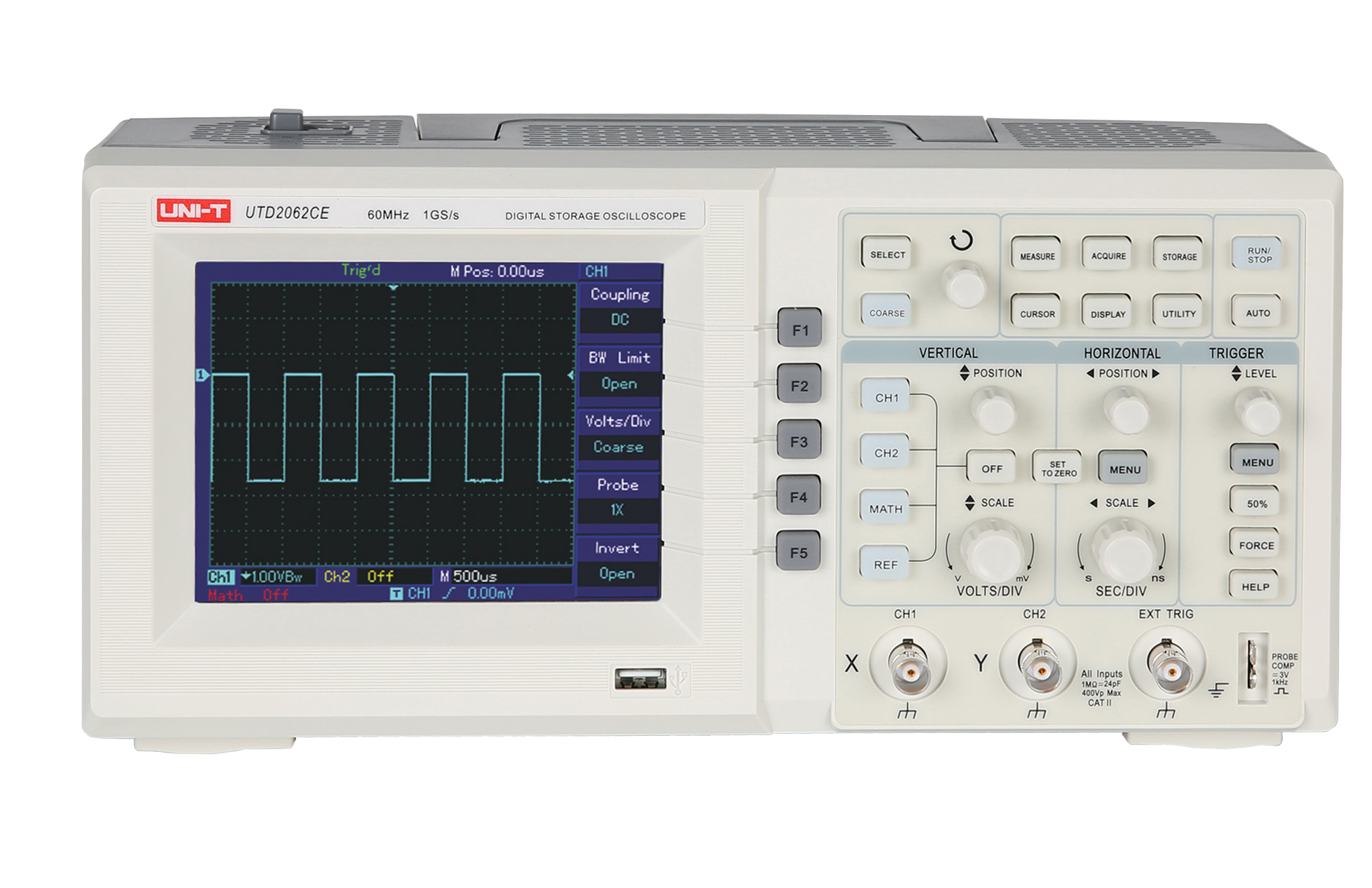Screen dimensions: 1372x888
Task: Tap the F4 softkey for Probe
Action: (x=799, y=496)
